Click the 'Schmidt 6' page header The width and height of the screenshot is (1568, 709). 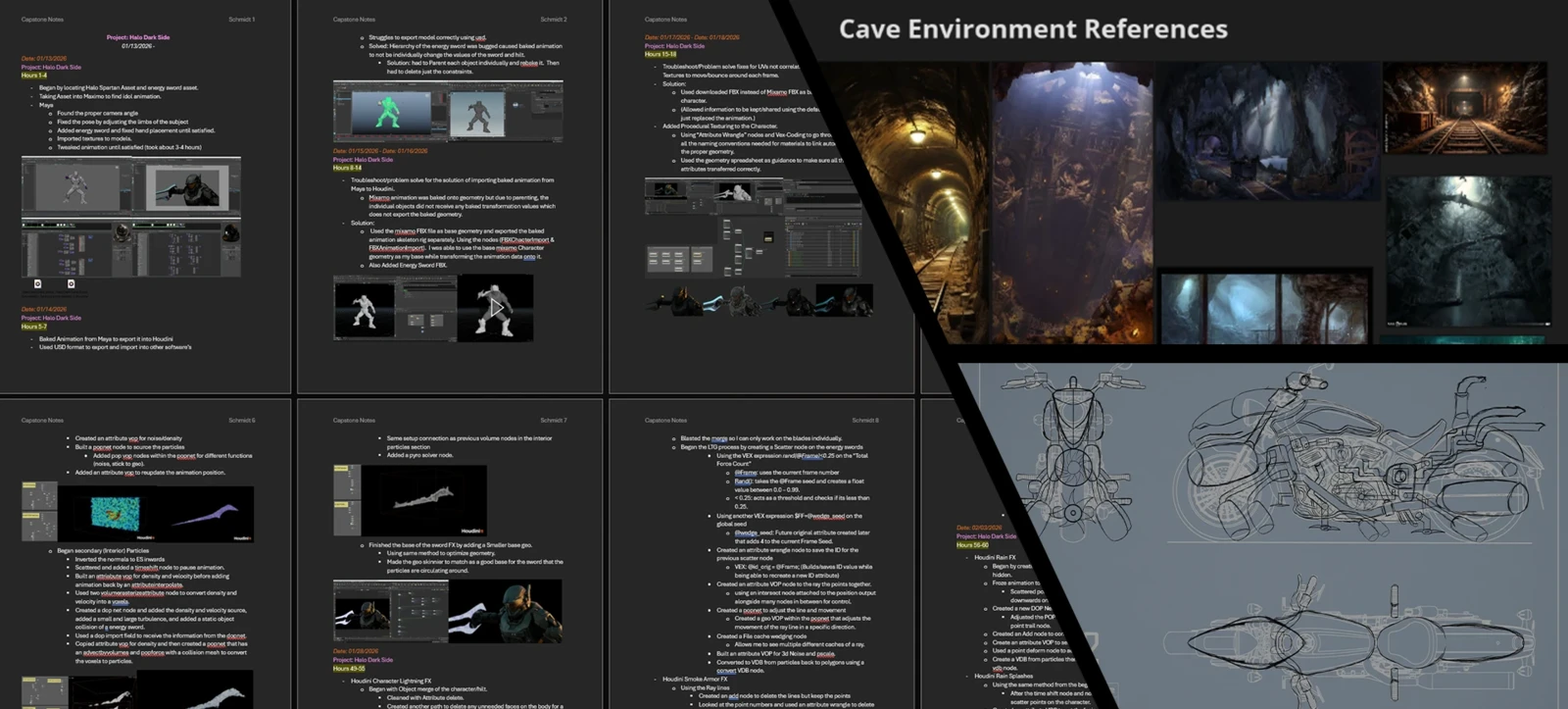coord(241,420)
